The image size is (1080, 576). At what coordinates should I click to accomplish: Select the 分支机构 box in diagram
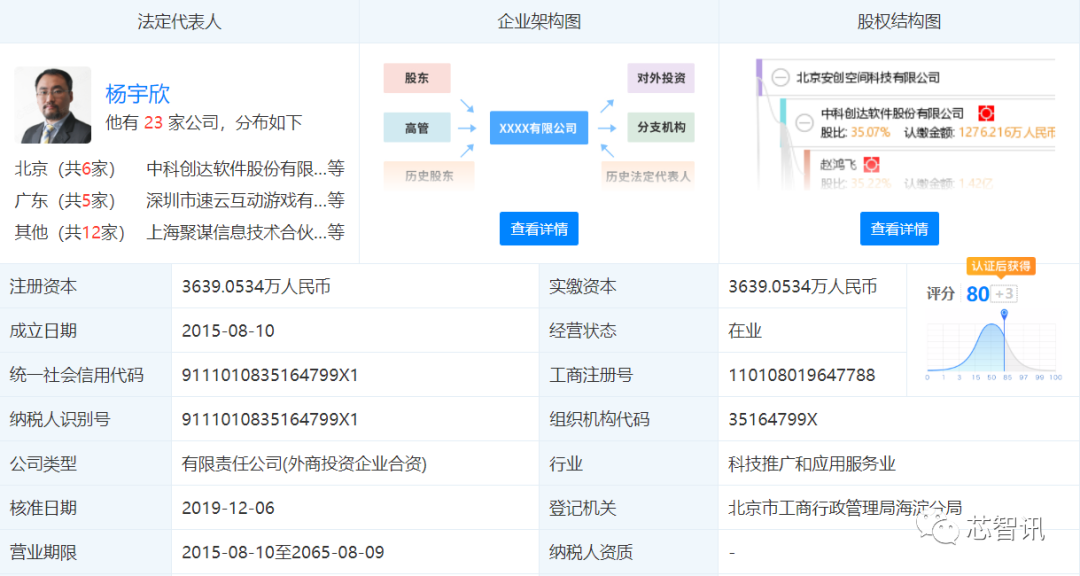click(661, 127)
